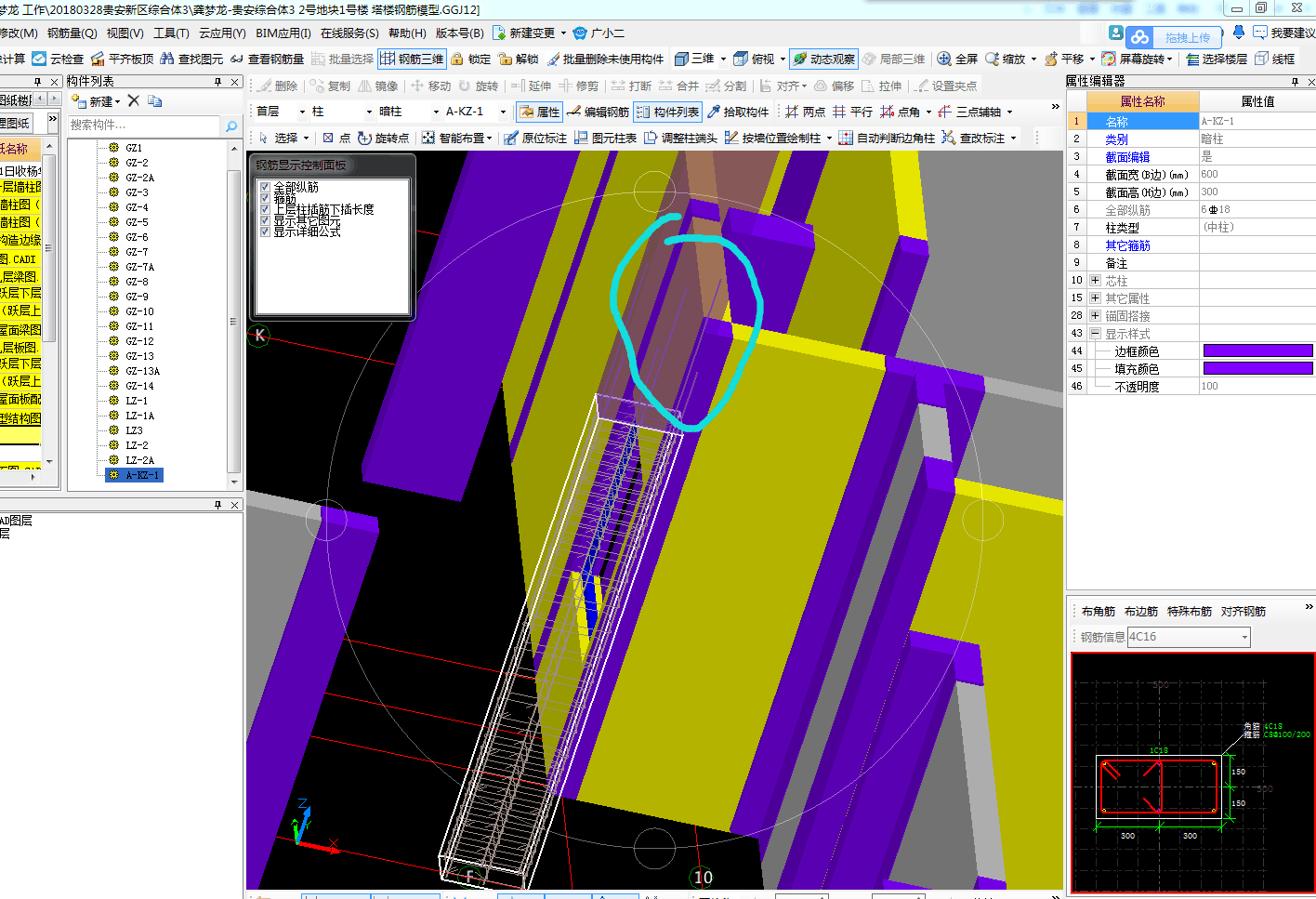
Task: Click 批量删除未使用构件 tool
Action: [605, 59]
